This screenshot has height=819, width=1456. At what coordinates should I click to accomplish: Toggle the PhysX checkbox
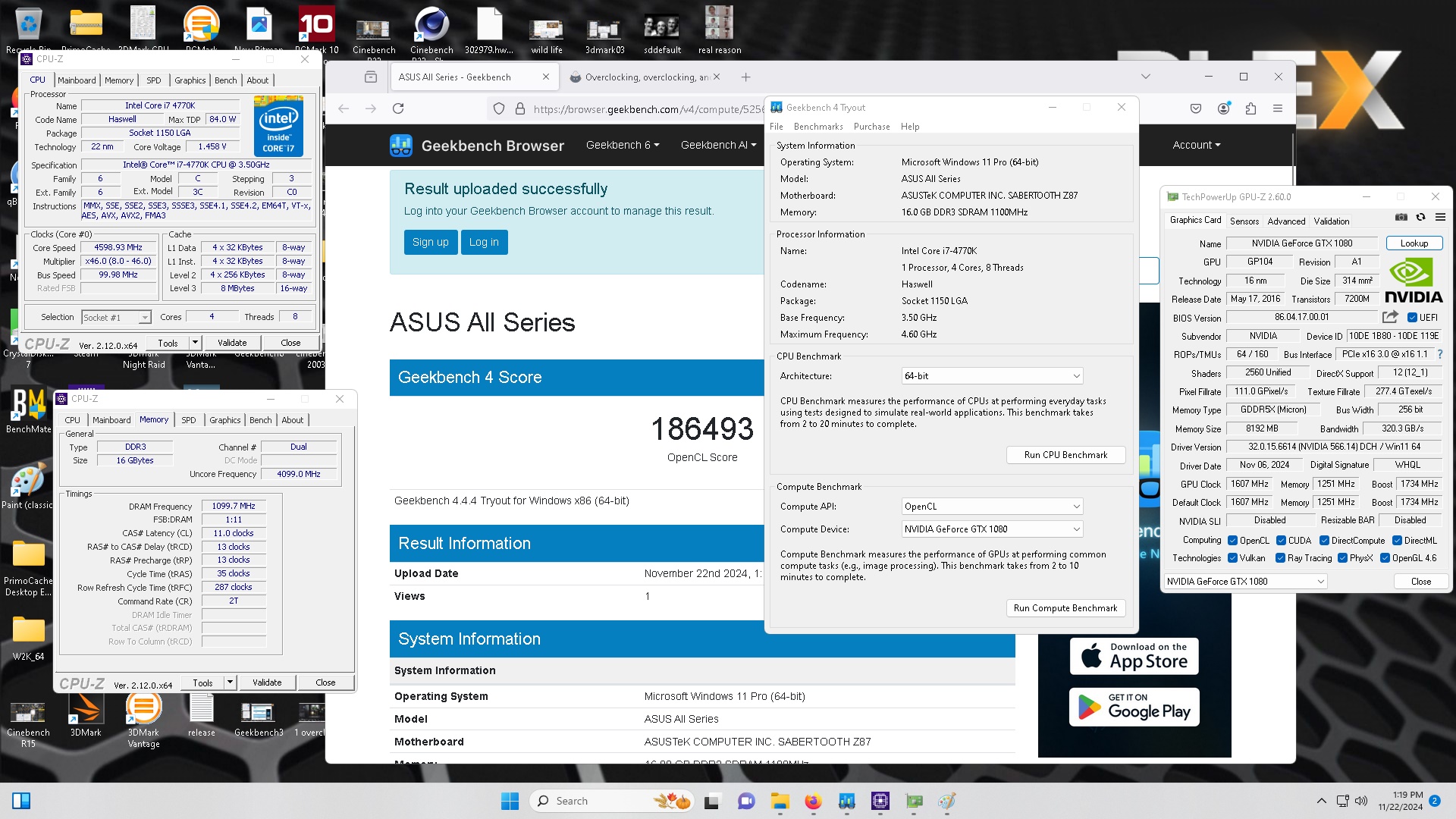(1342, 558)
